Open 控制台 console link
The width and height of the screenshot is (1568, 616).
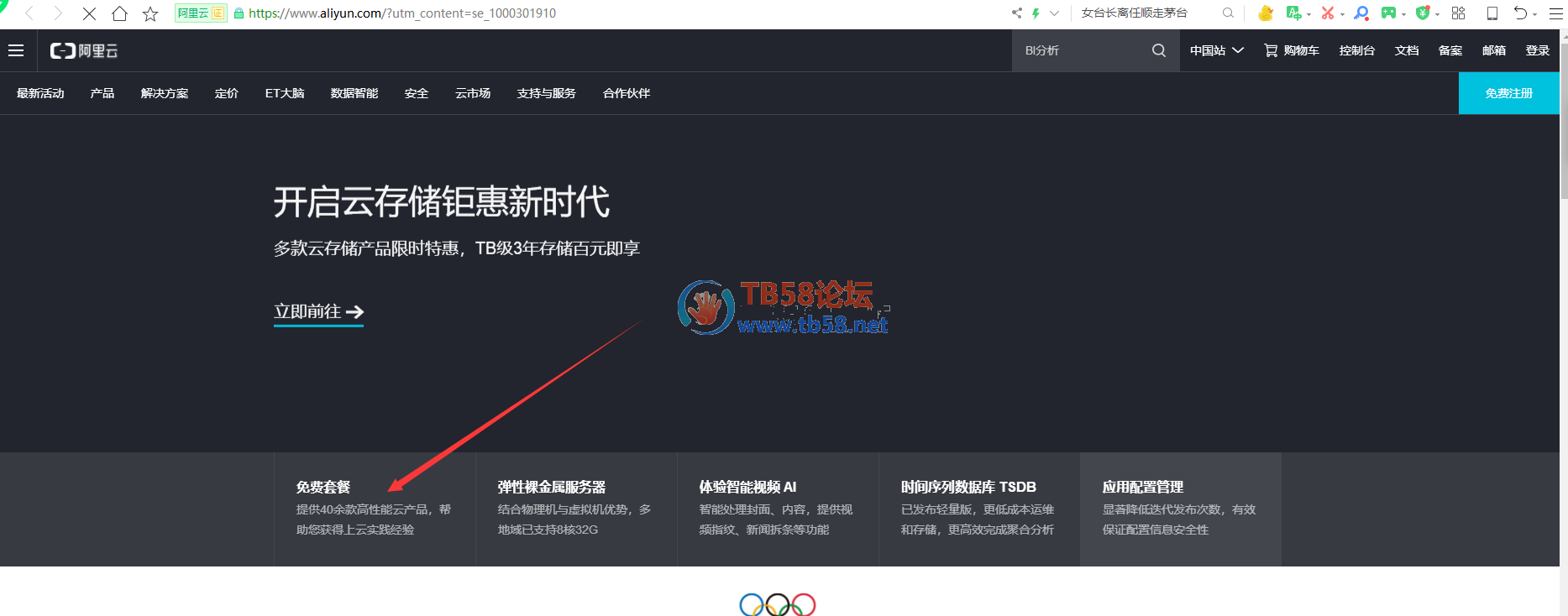(x=1357, y=50)
